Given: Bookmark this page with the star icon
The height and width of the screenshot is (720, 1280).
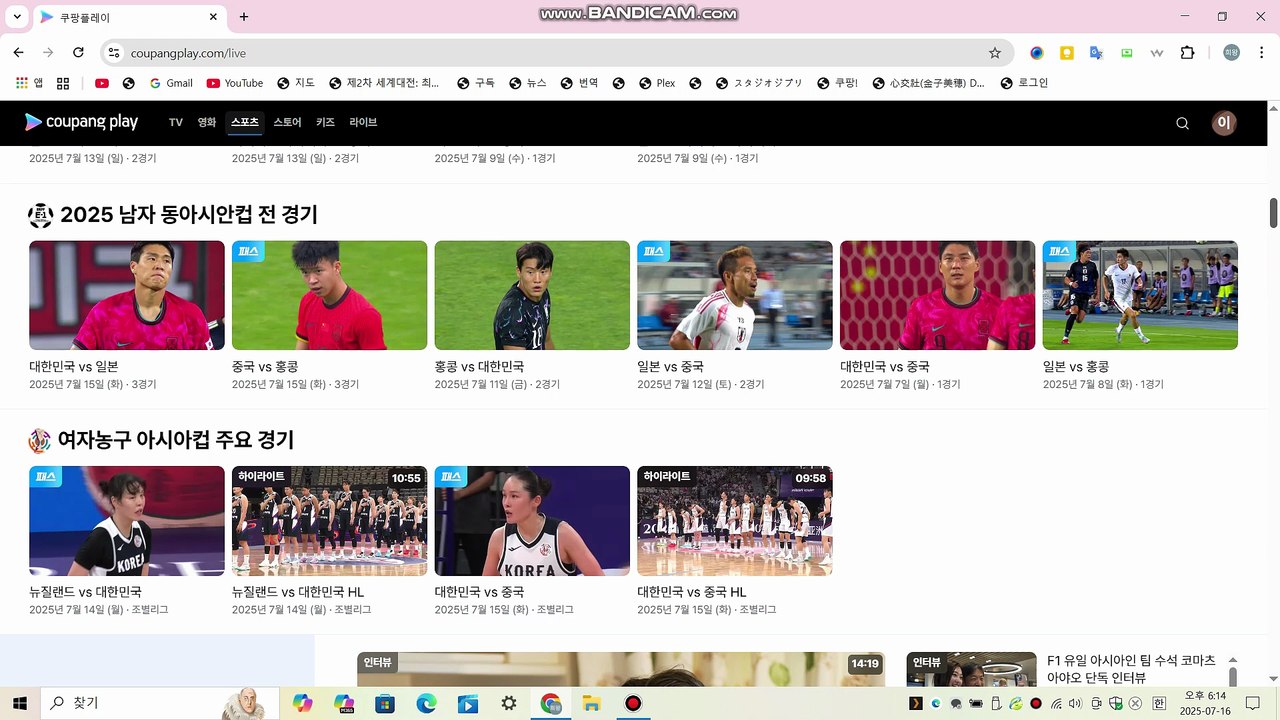Looking at the screenshot, I should pyautogui.click(x=994, y=53).
